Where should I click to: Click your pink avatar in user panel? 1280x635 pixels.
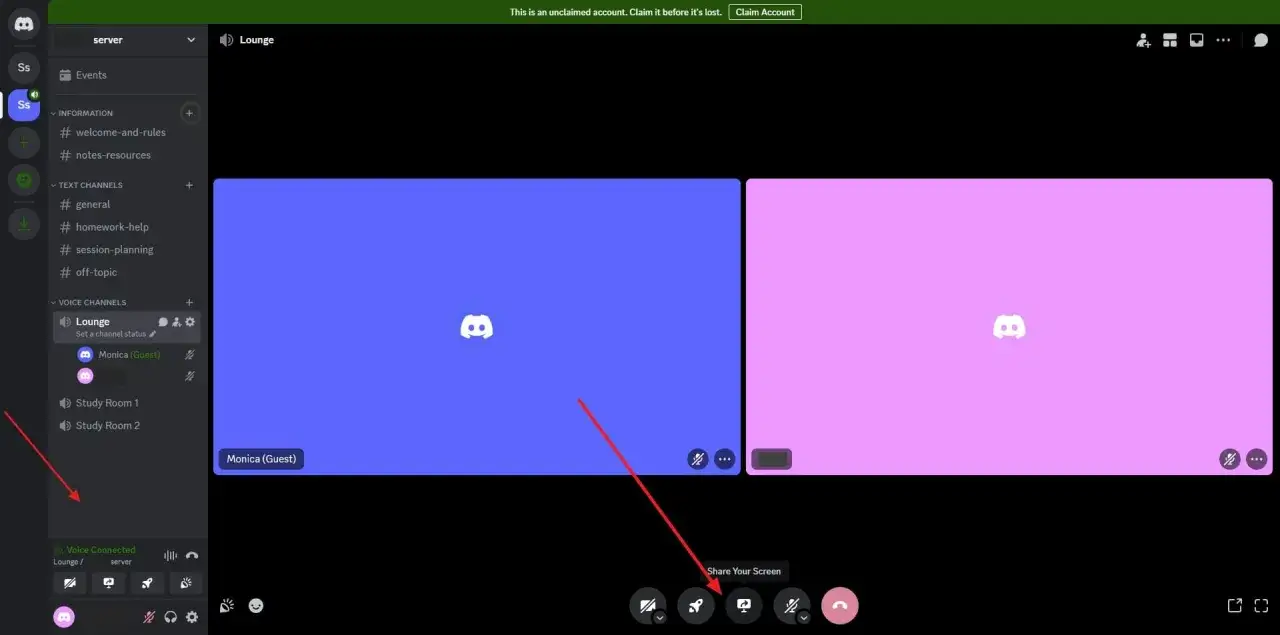(x=64, y=617)
